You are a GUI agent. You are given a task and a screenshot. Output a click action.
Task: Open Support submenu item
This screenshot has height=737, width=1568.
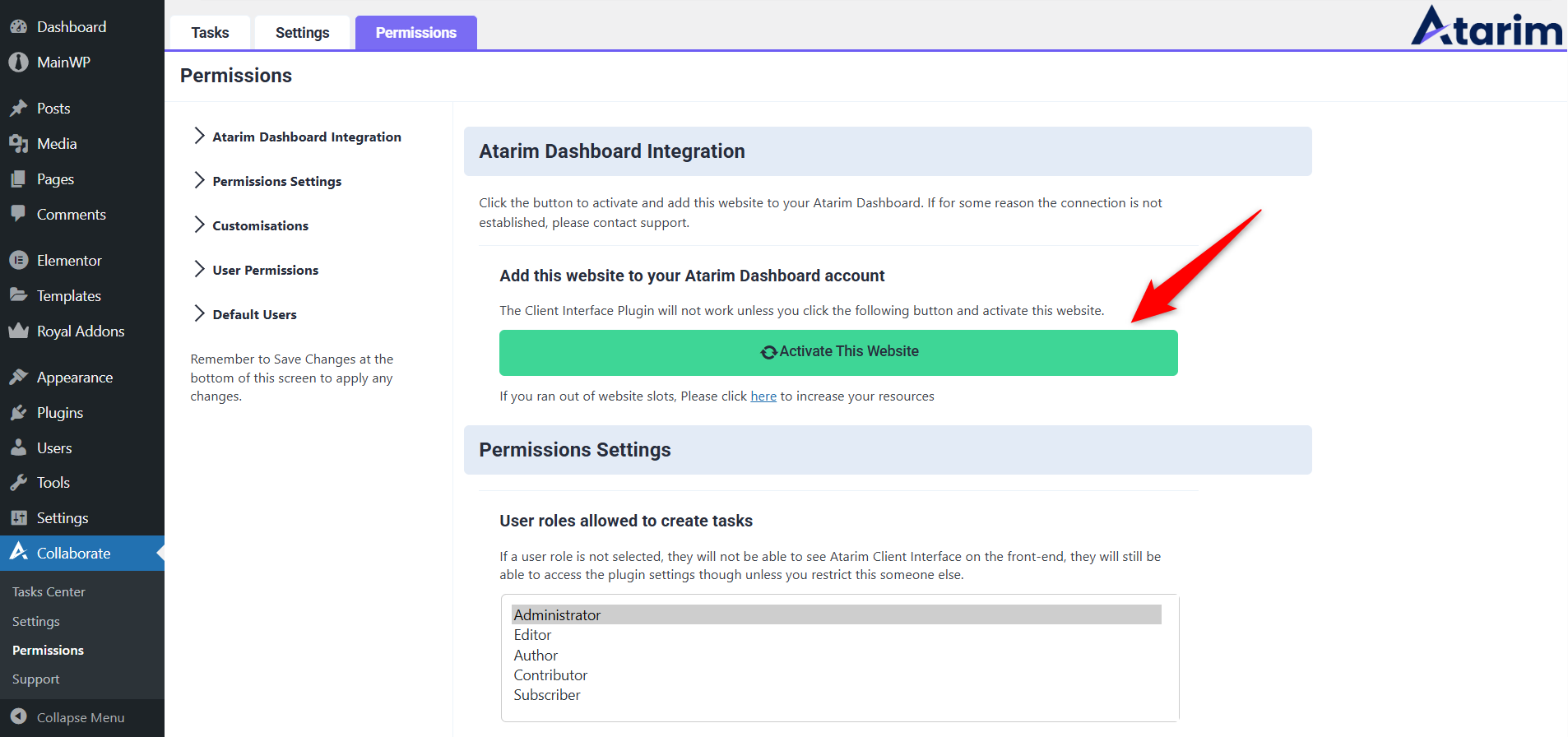(36, 679)
